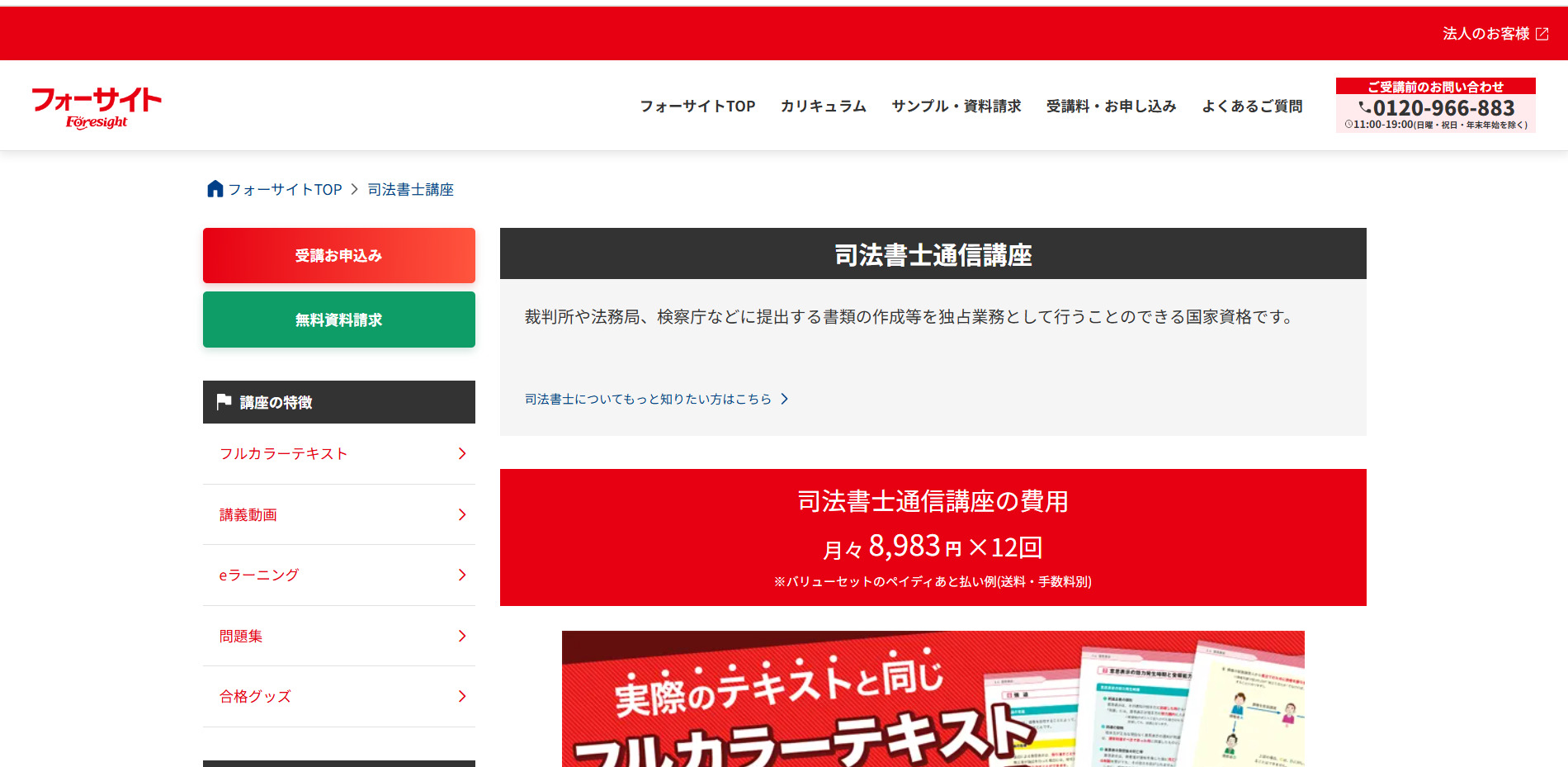Select サンプル・資料請求 in navigation
Image resolution: width=1568 pixels, height=767 pixels.
click(956, 107)
